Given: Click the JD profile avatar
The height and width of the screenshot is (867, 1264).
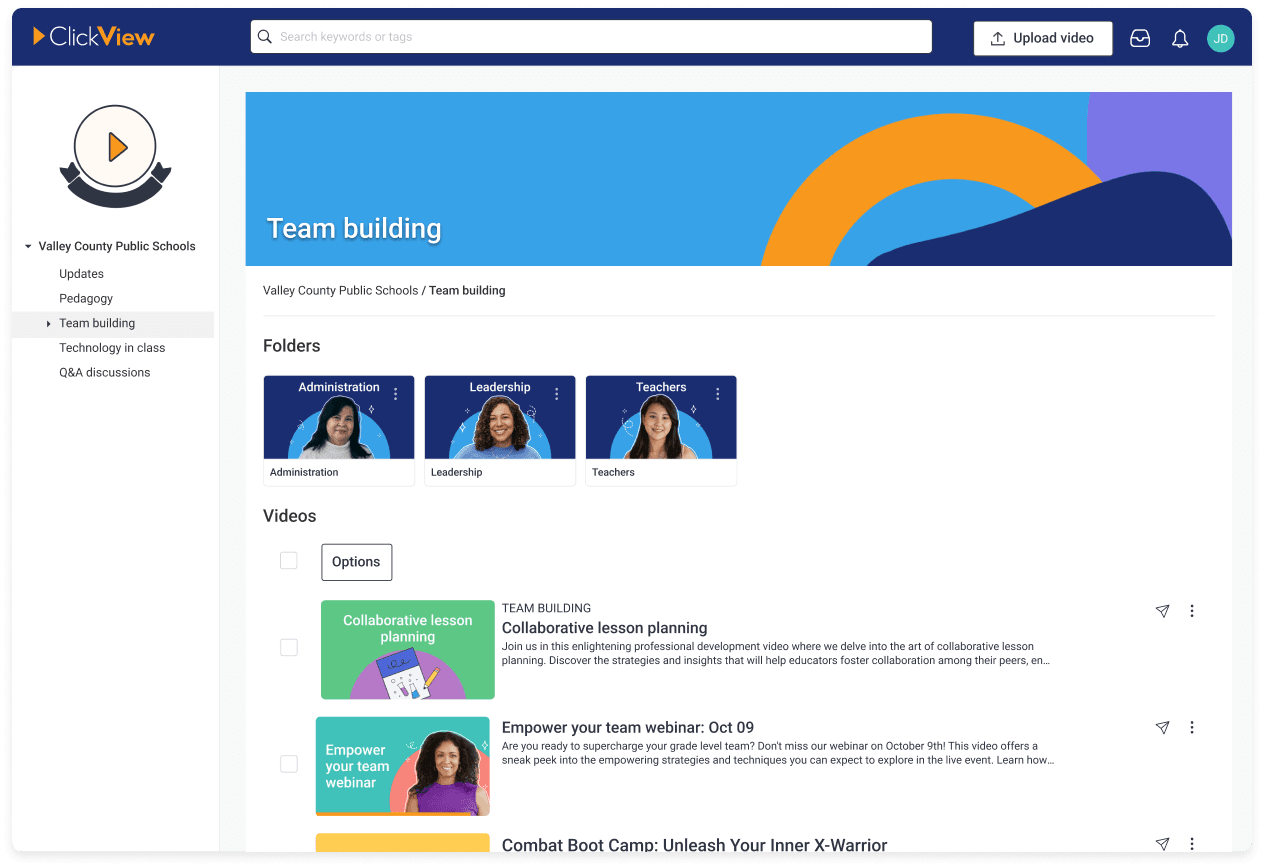Looking at the screenshot, I should pos(1221,38).
